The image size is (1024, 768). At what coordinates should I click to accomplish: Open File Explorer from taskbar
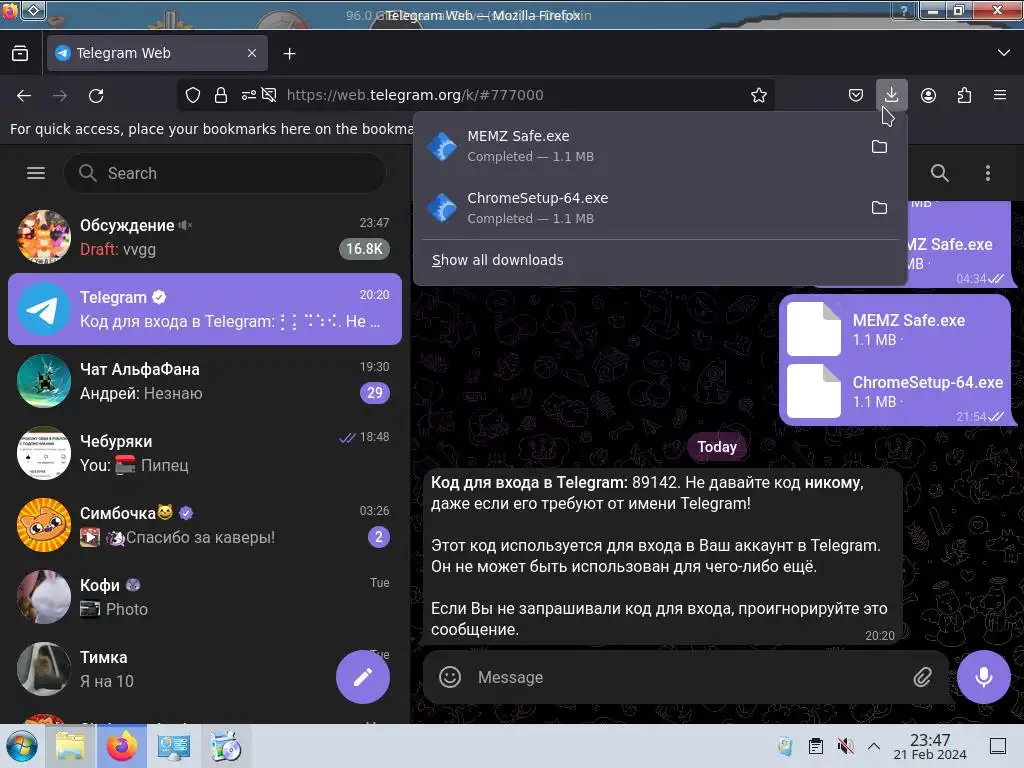click(70, 746)
